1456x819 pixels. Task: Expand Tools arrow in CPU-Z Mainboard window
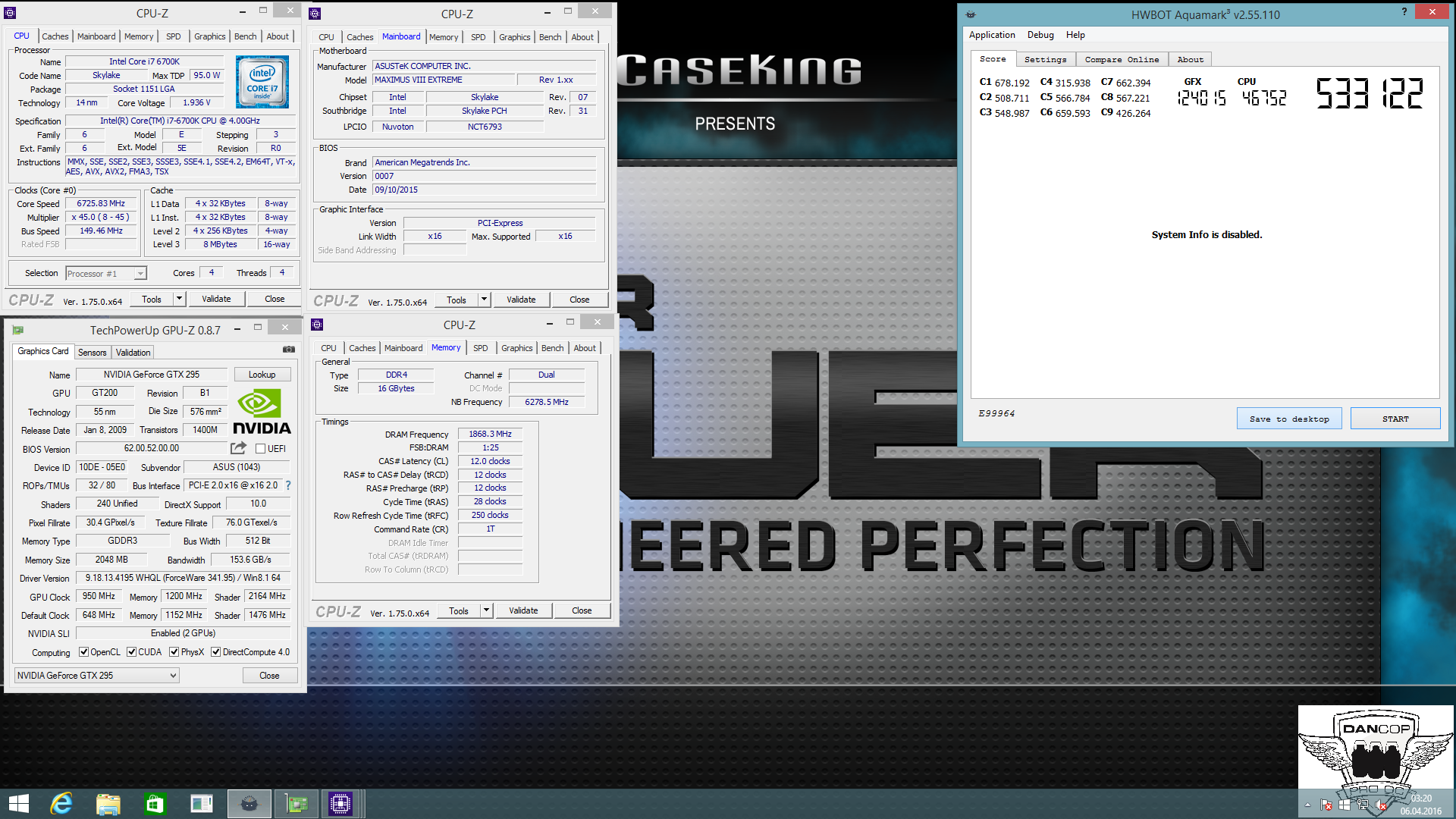point(485,300)
